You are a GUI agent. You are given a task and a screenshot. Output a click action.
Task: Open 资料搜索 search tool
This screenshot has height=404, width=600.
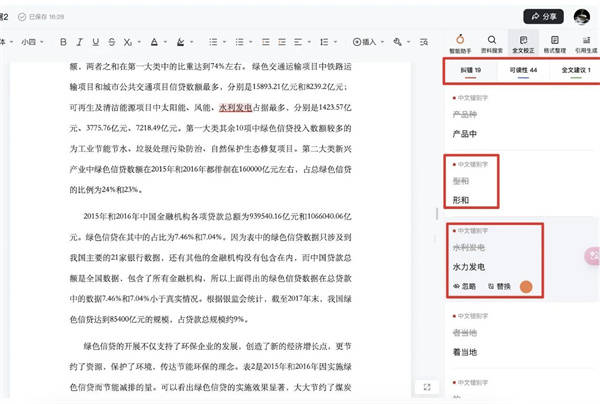point(492,43)
